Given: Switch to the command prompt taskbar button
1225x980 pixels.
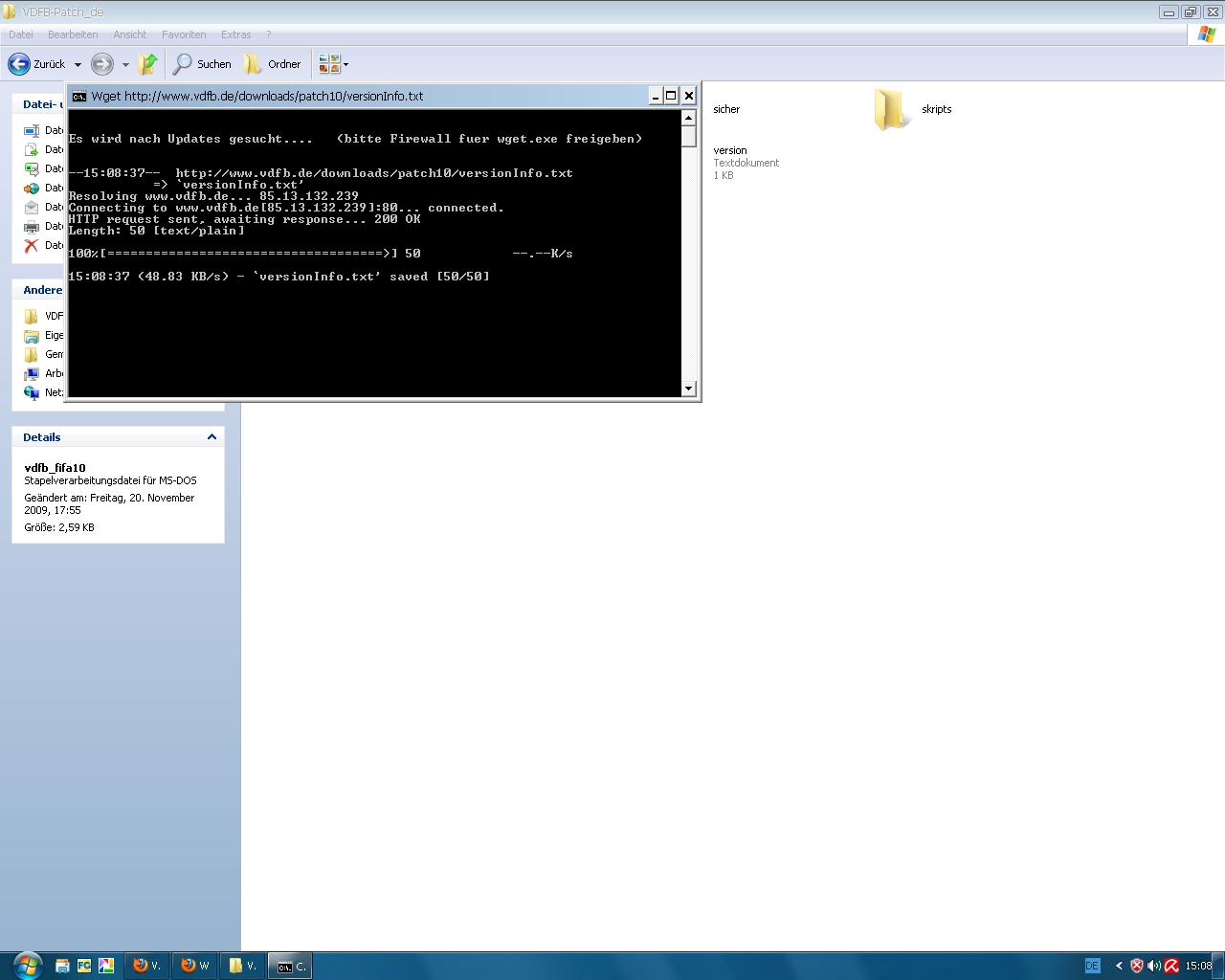Looking at the screenshot, I should [x=290, y=966].
